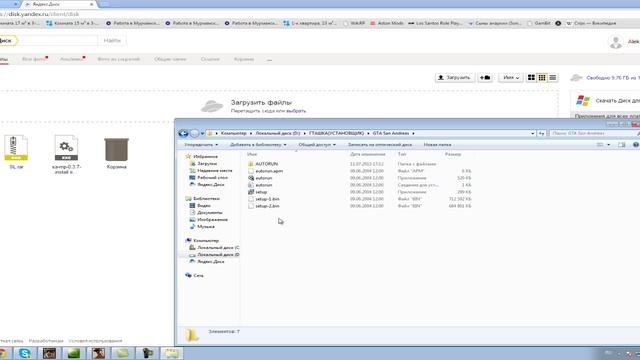This screenshot has height=360, width=640.
Task: Open the Фото из соцсетей tab
Action: pos(118,59)
